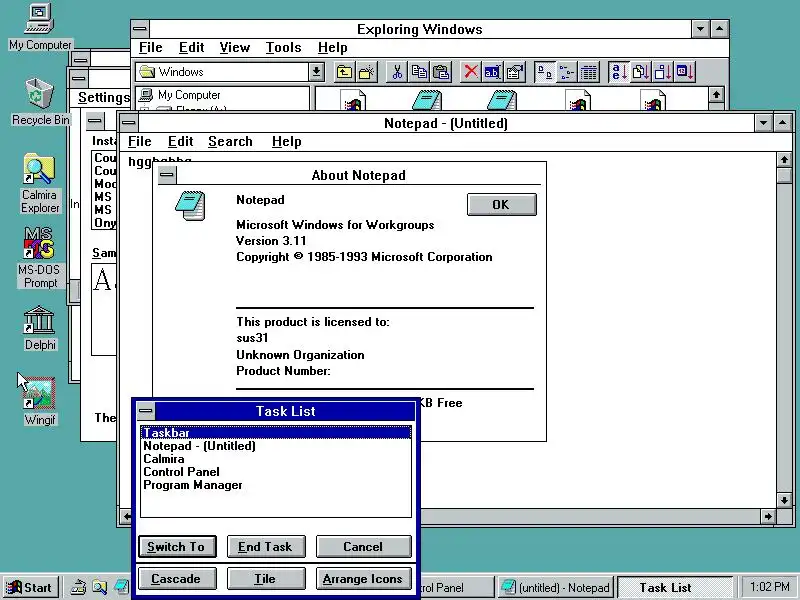
Task: Click the 1:02 PM taskbar clock
Action: coord(769,587)
